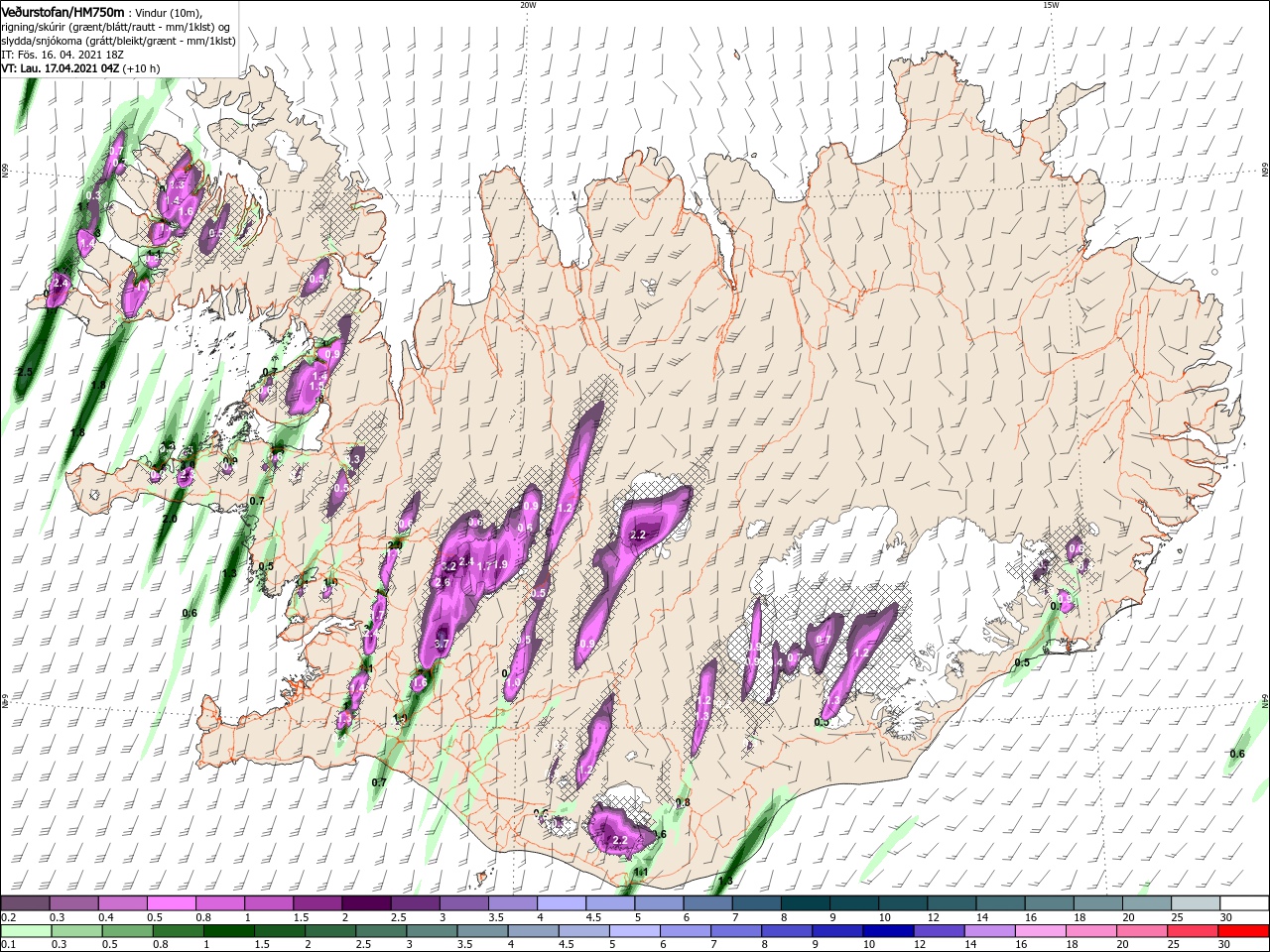Pick top legend swatch starting at 1.5
This screenshot has width=1270, height=952.
coord(317,903)
